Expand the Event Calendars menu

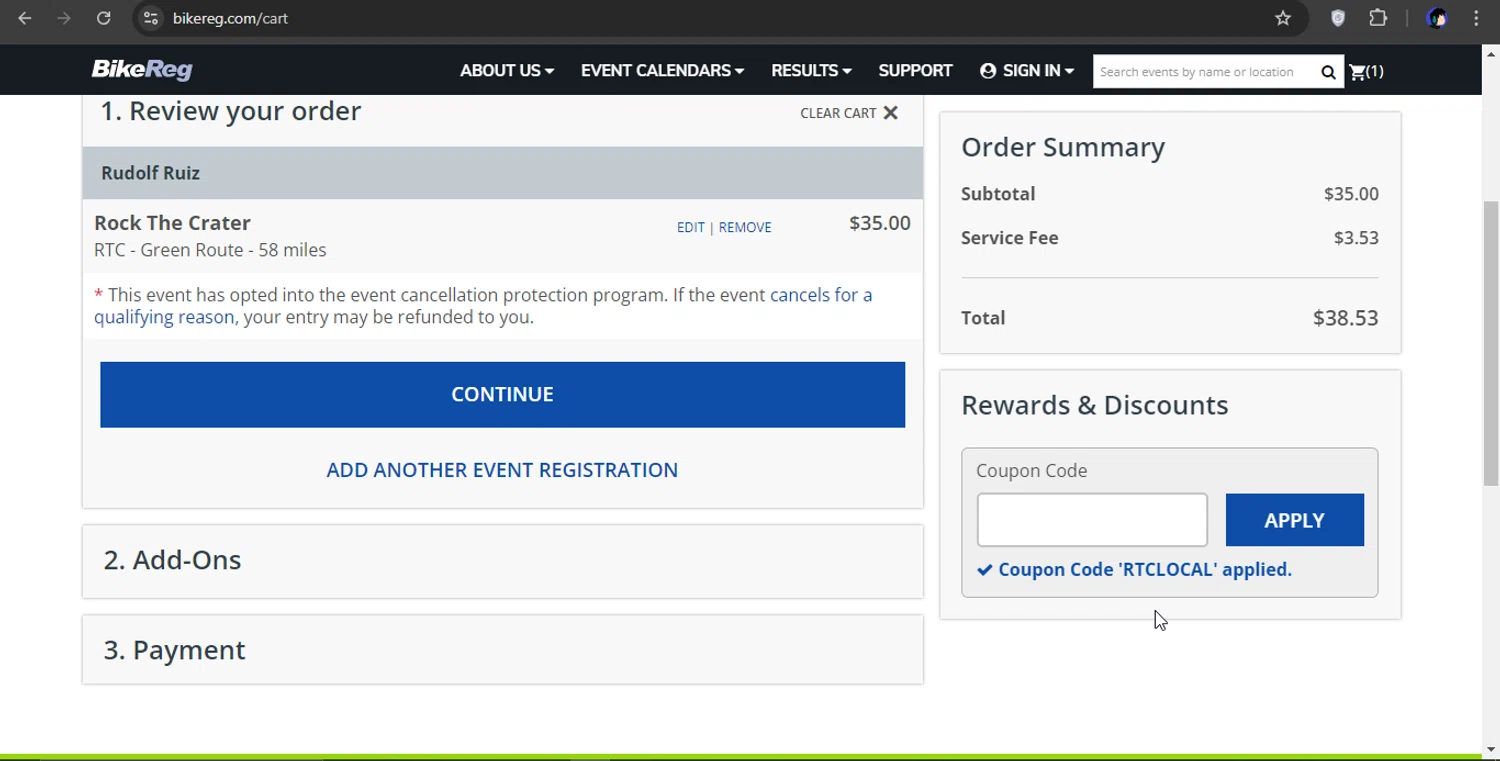pyautogui.click(x=662, y=71)
